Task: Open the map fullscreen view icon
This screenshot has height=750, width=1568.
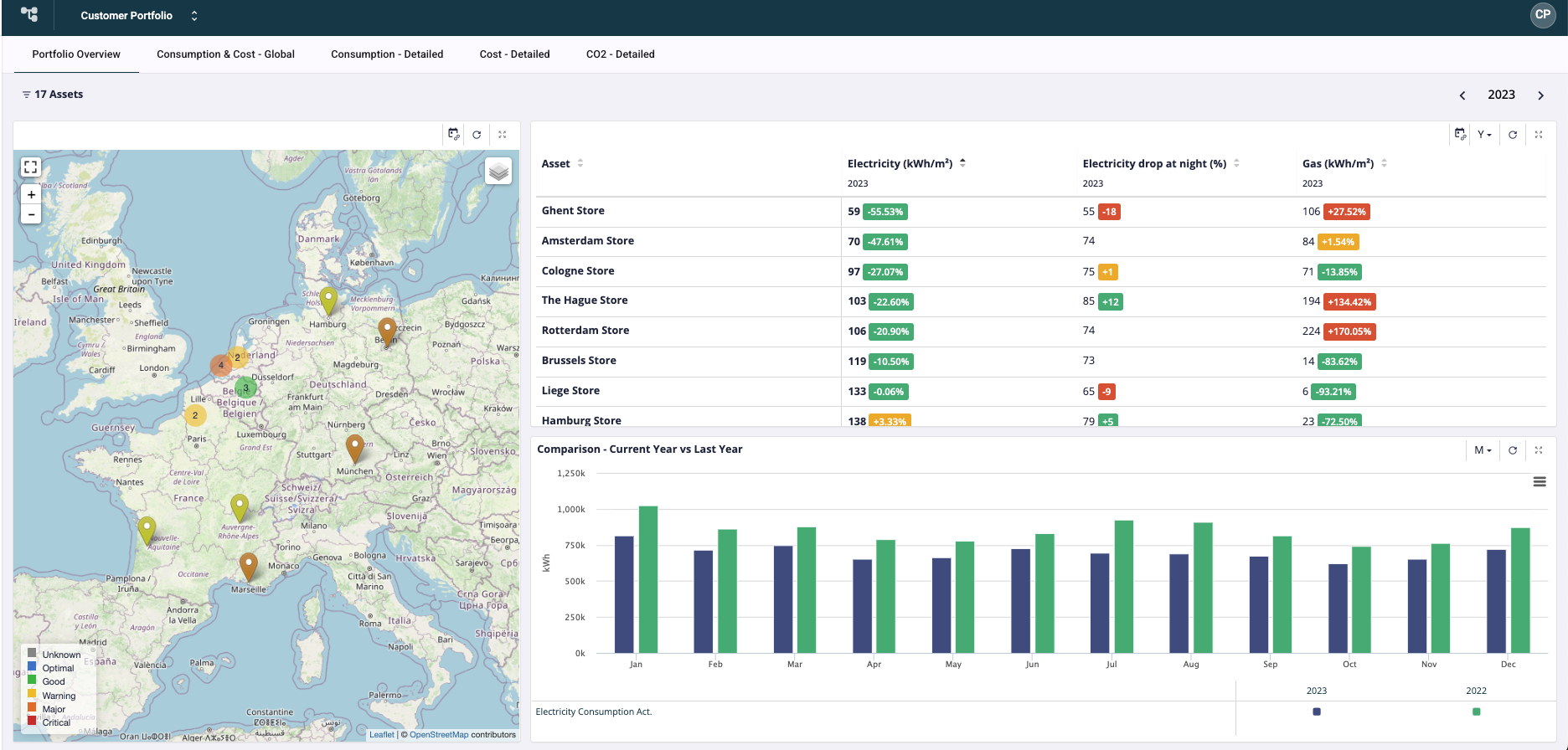Action: coord(30,167)
